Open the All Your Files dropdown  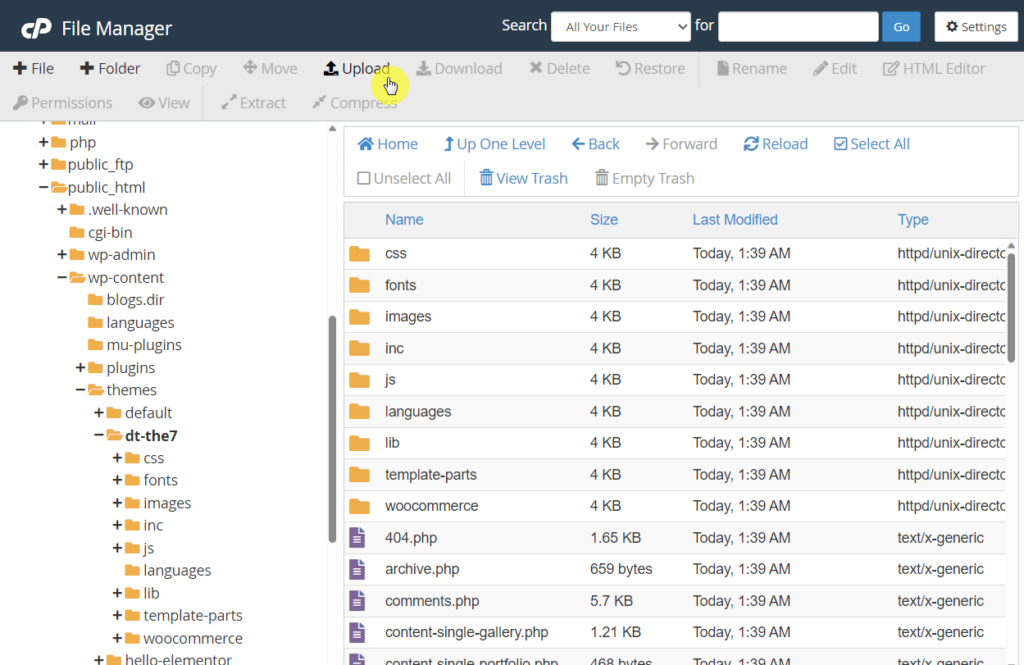[620, 27]
